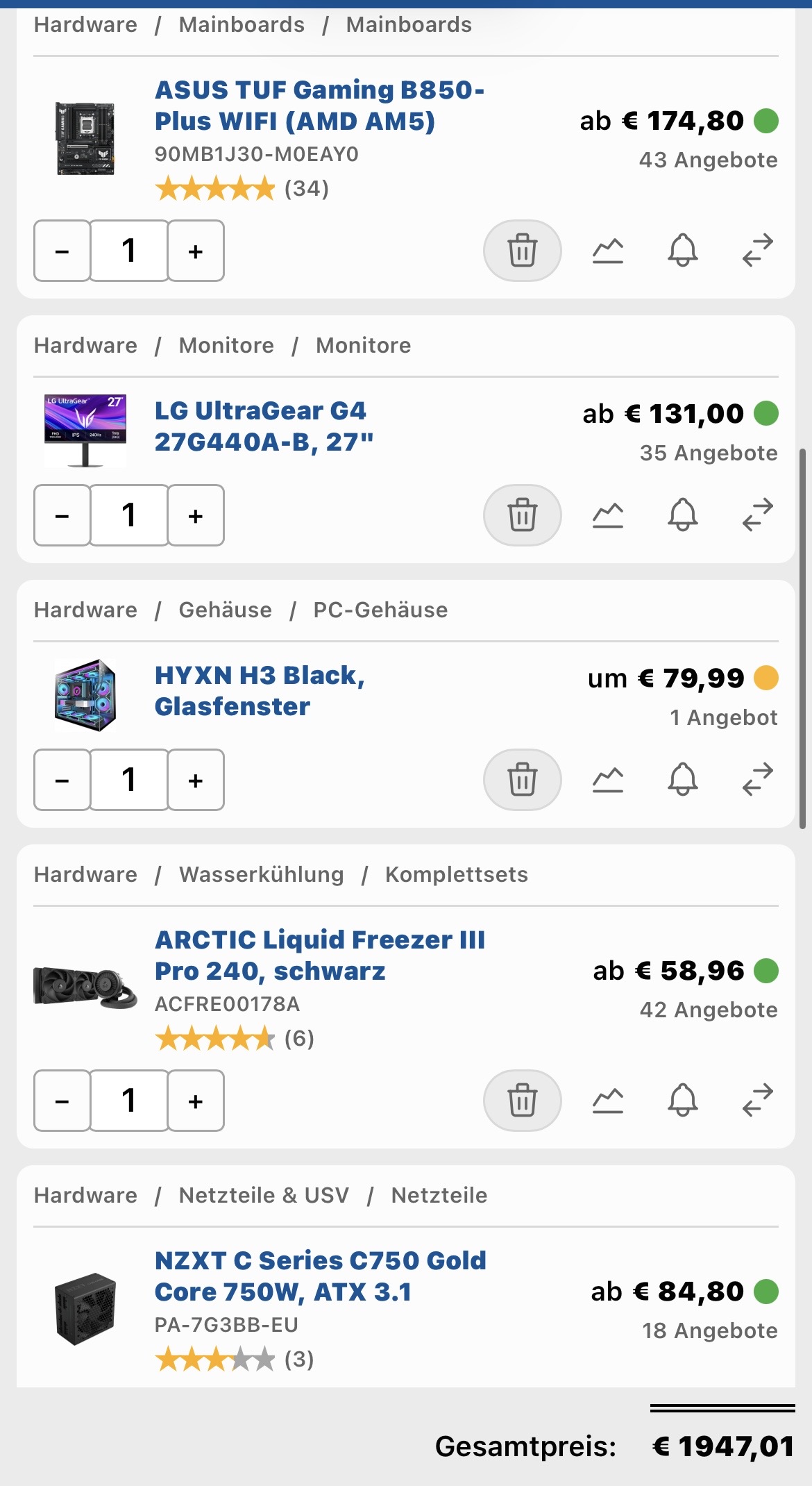
Task: Click swap arrows icon for HYXN H3 case
Action: click(757, 780)
